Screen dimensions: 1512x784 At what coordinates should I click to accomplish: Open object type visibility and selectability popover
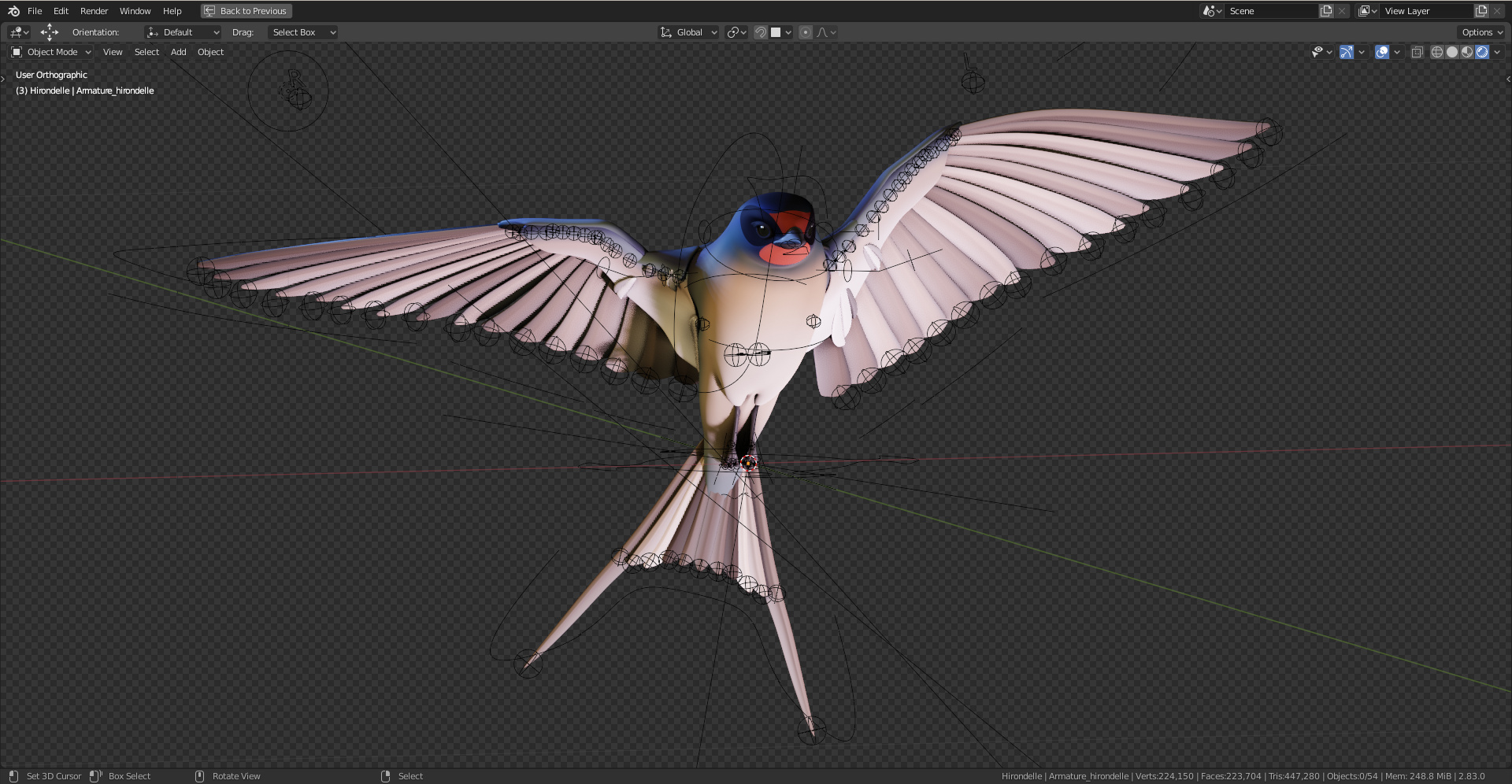[1321, 52]
